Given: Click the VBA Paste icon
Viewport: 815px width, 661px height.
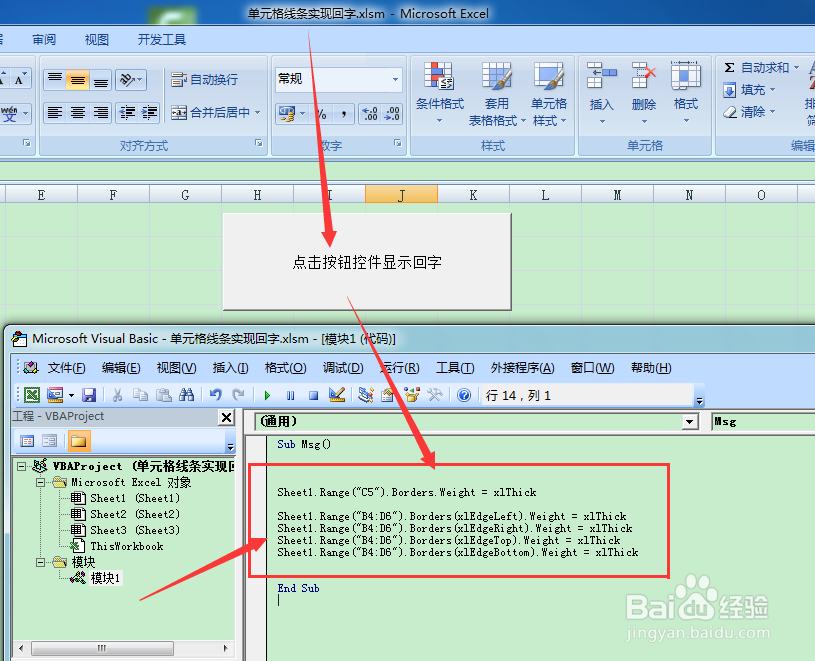Looking at the screenshot, I should click(x=164, y=395).
